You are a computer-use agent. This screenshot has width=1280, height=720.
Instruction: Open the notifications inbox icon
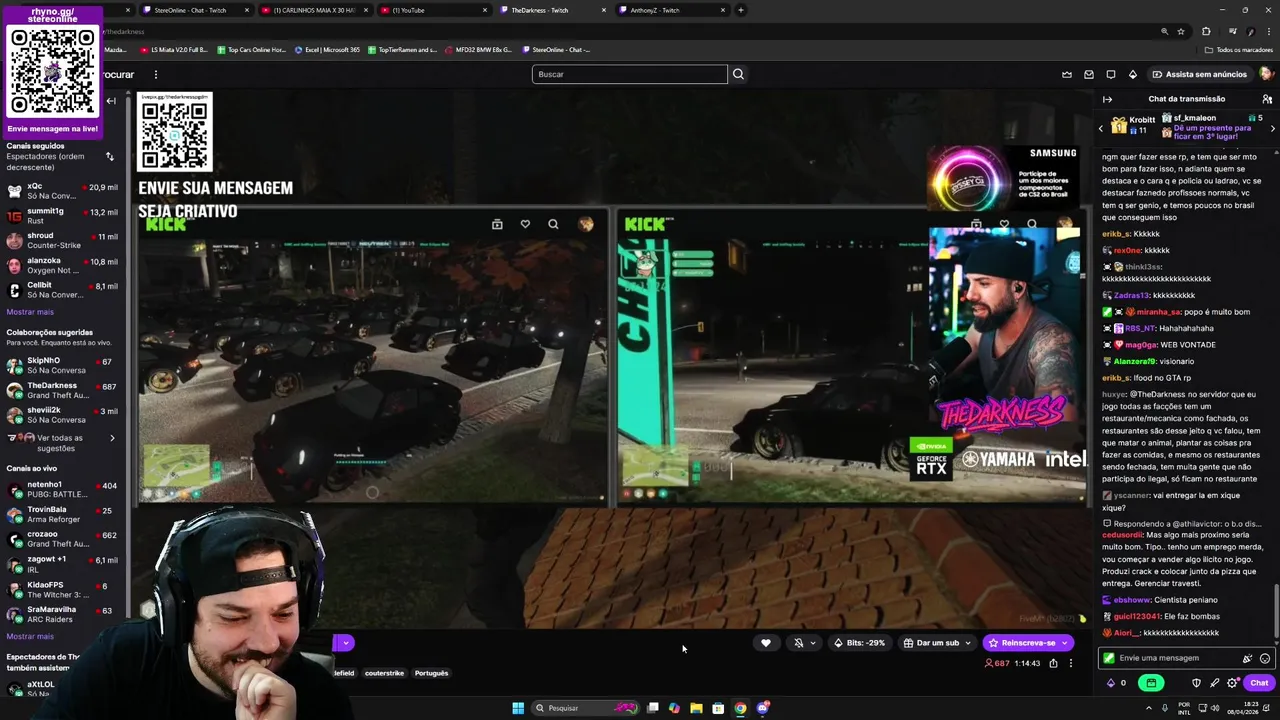pos(1089,74)
